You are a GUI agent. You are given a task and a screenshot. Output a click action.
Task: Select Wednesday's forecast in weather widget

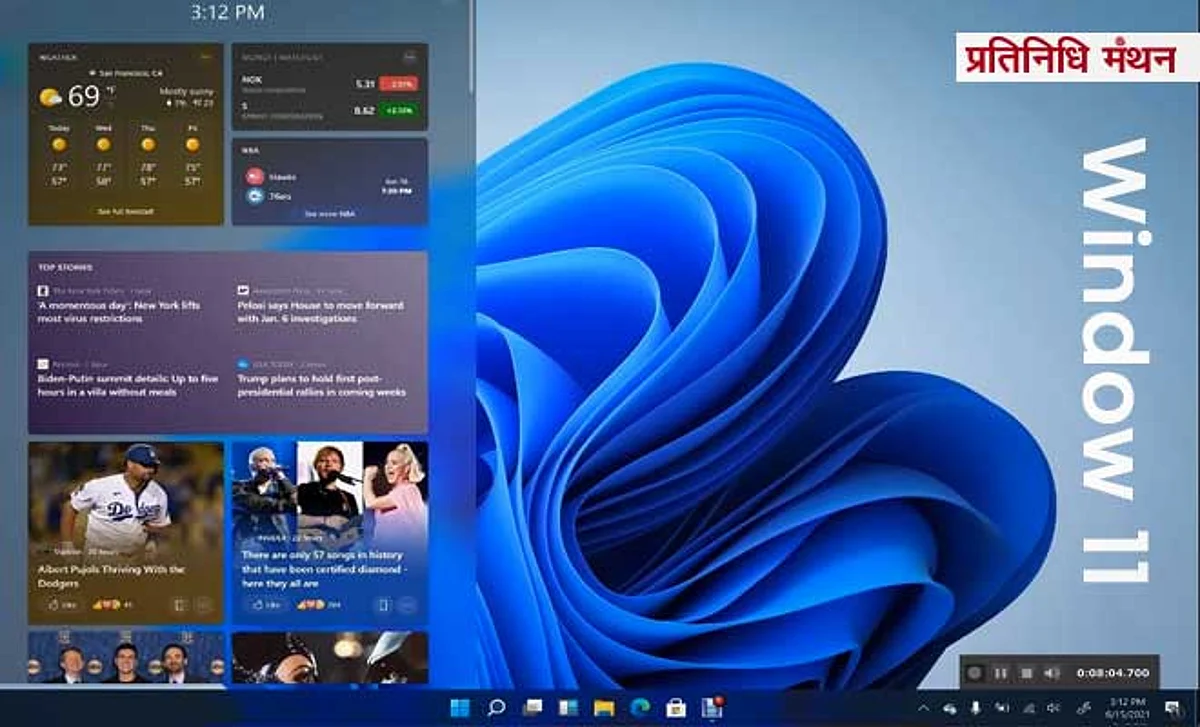[x=104, y=158]
